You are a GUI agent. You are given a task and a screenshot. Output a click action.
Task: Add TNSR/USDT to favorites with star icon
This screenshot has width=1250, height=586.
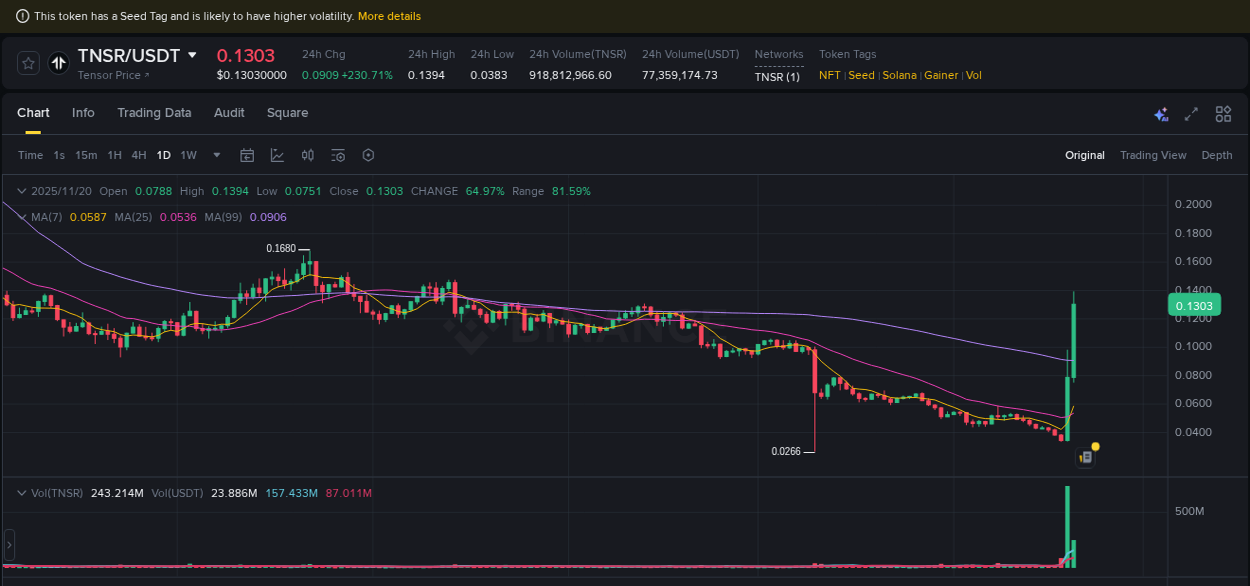(x=27, y=62)
